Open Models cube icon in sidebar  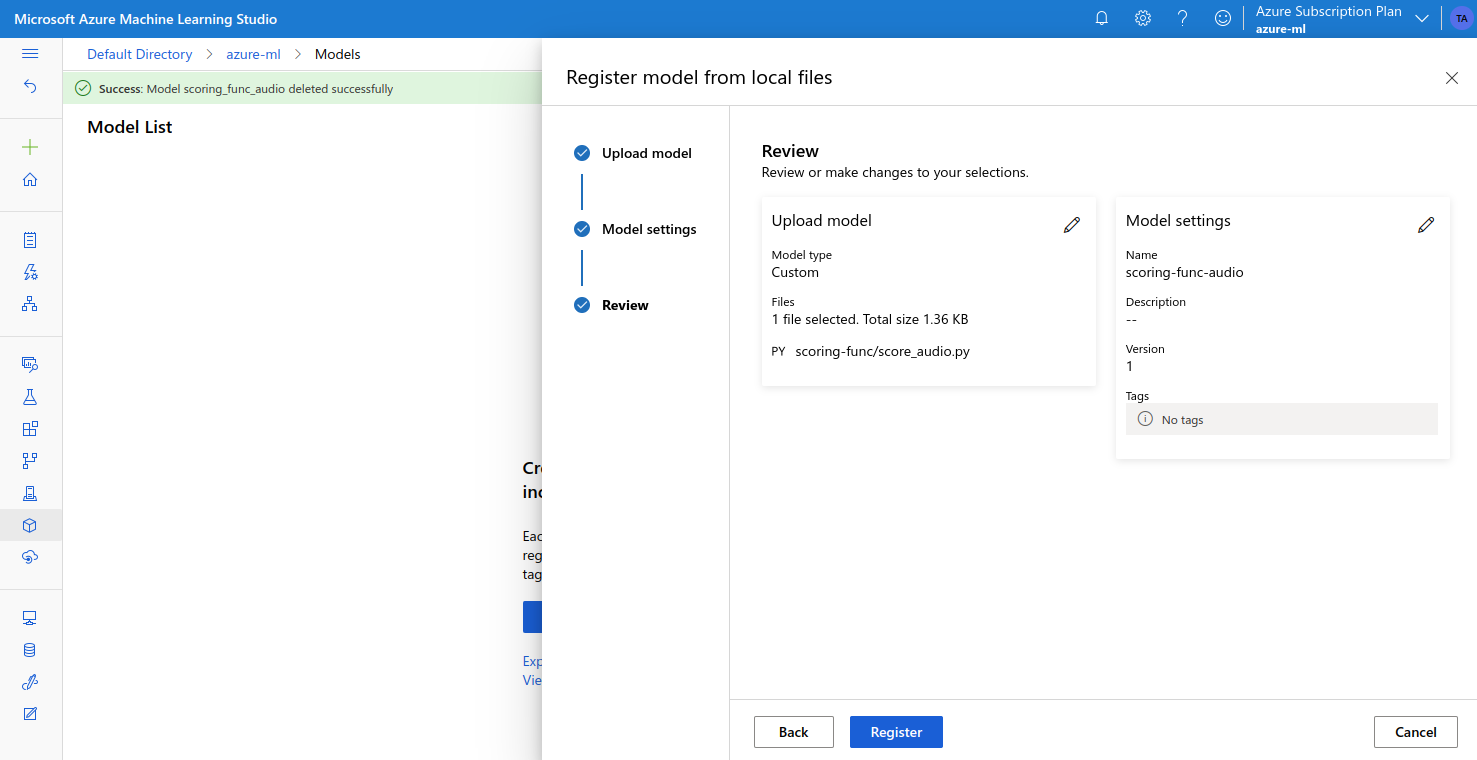point(30,525)
